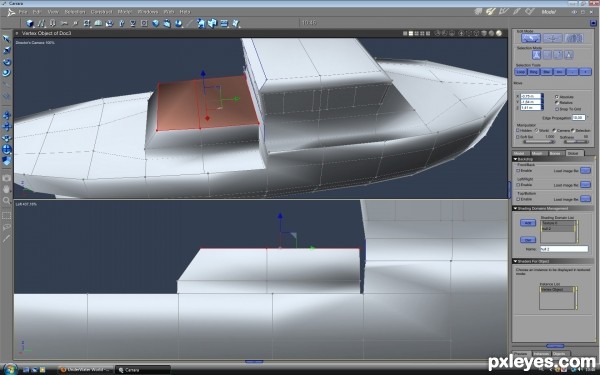Image resolution: width=600 pixels, height=375 pixels.
Task: Click the polyline drawing tool in top toolbar
Action: (x=41, y=24)
